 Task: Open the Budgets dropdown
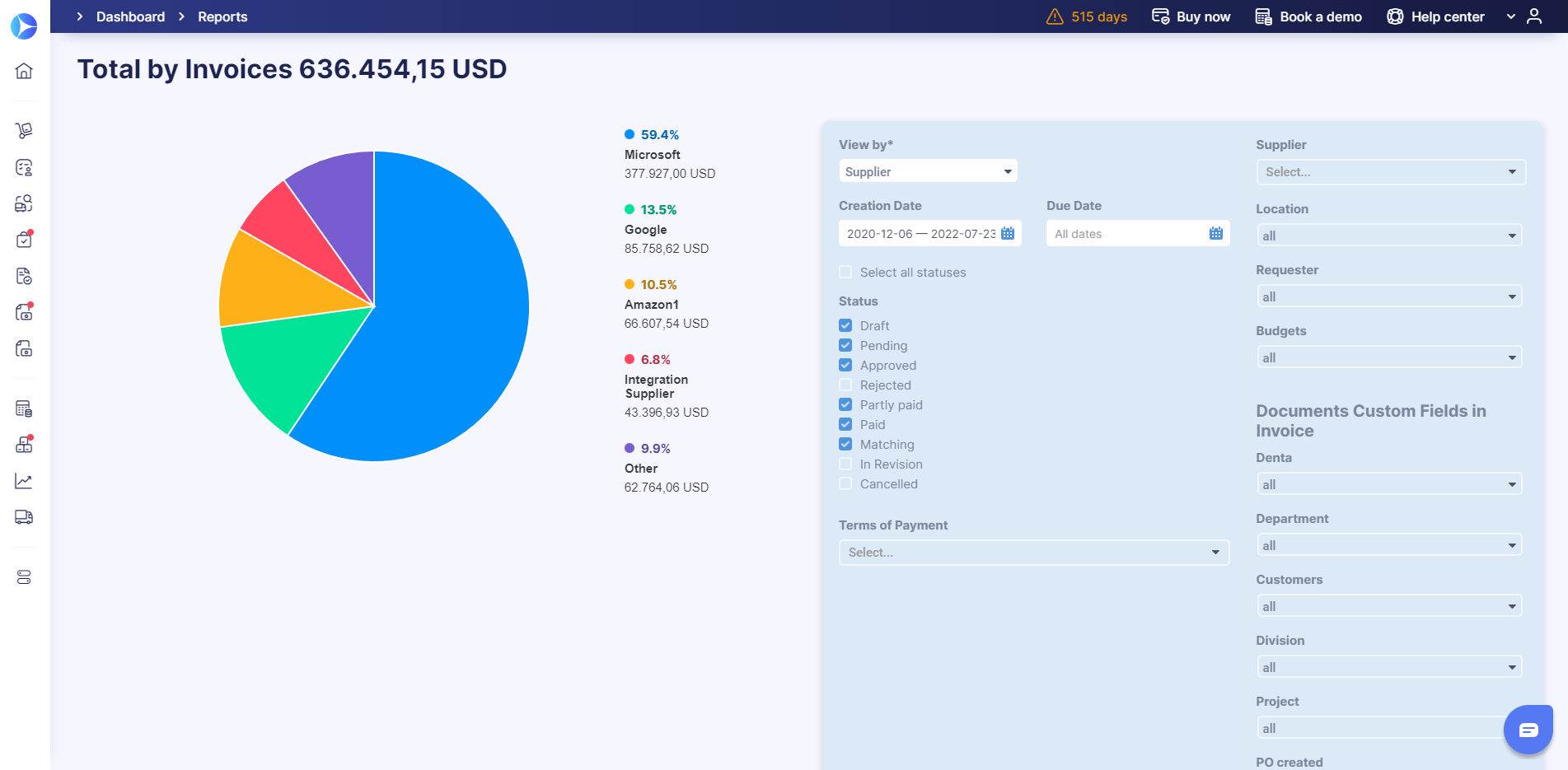(x=1389, y=357)
